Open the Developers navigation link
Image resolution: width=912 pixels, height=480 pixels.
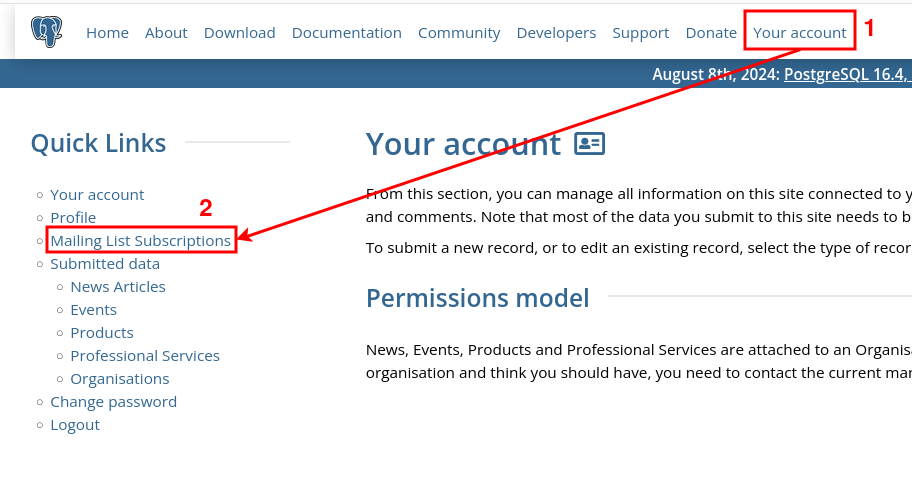click(x=556, y=33)
